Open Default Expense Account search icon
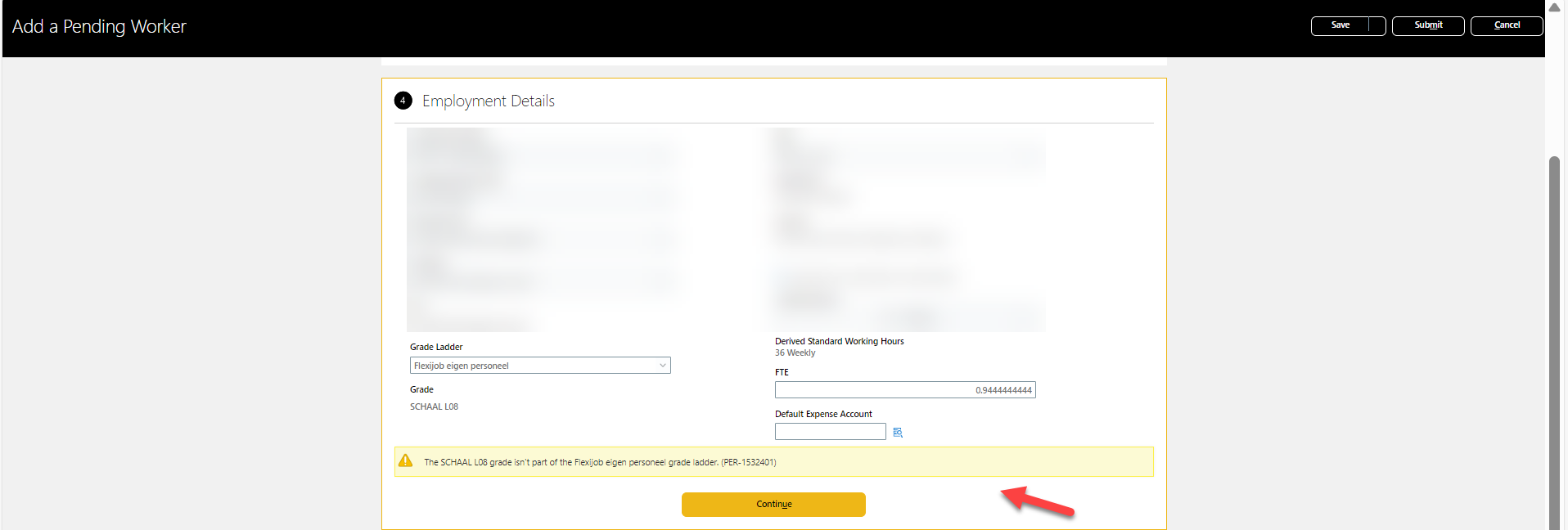The width and height of the screenshot is (1568, 530). tap(898, 433)
